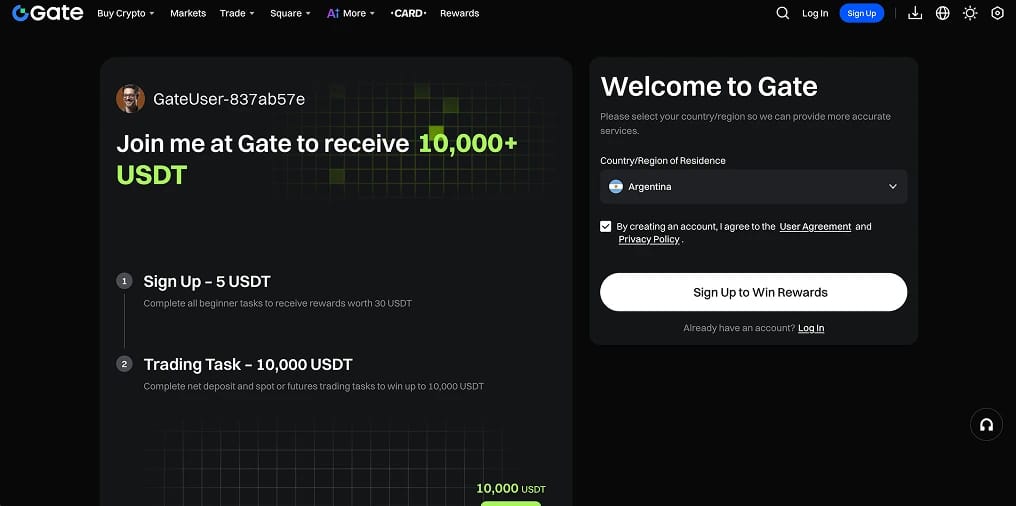Open the Privacy Policy link
The image size is (1016, 506).
pyautogui.click(x=649, y=239)
